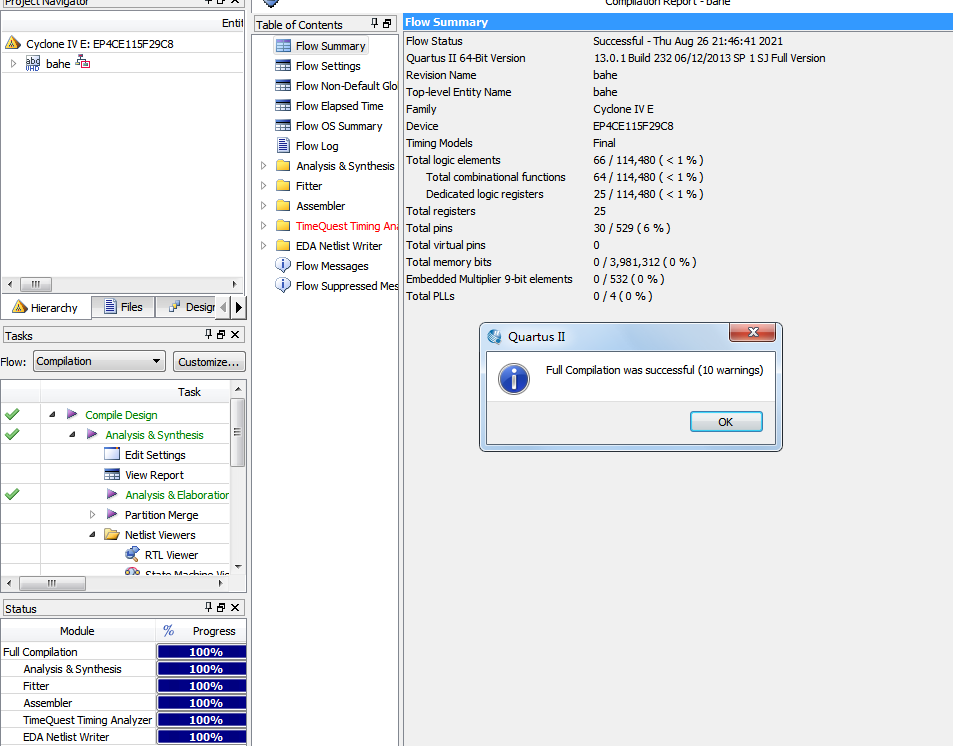Viewport: 953px width, 746px height.
Task: Expand the Partition Merge task
Action: click(92, 514)
